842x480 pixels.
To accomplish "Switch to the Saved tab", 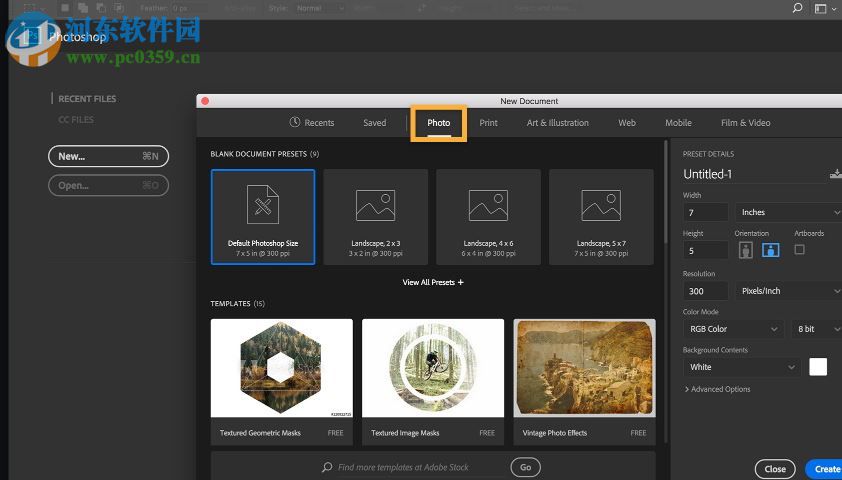I will click(374, 123).
